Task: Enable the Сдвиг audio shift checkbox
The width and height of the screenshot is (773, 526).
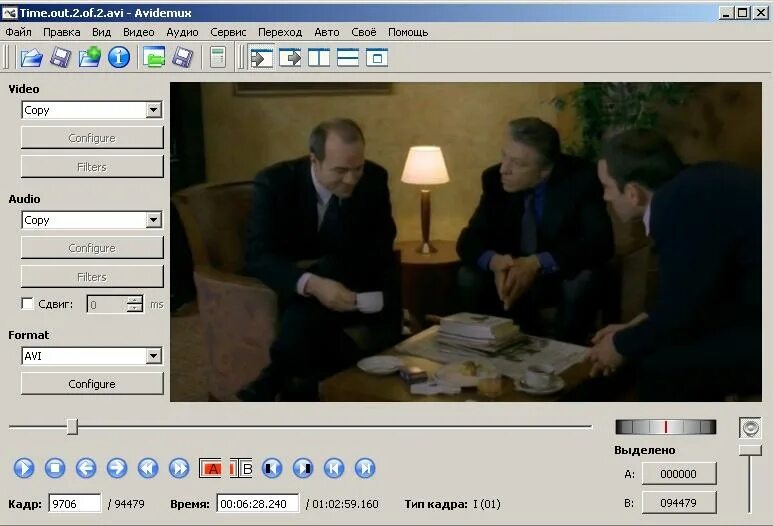Action: click(x=28, y=303)
